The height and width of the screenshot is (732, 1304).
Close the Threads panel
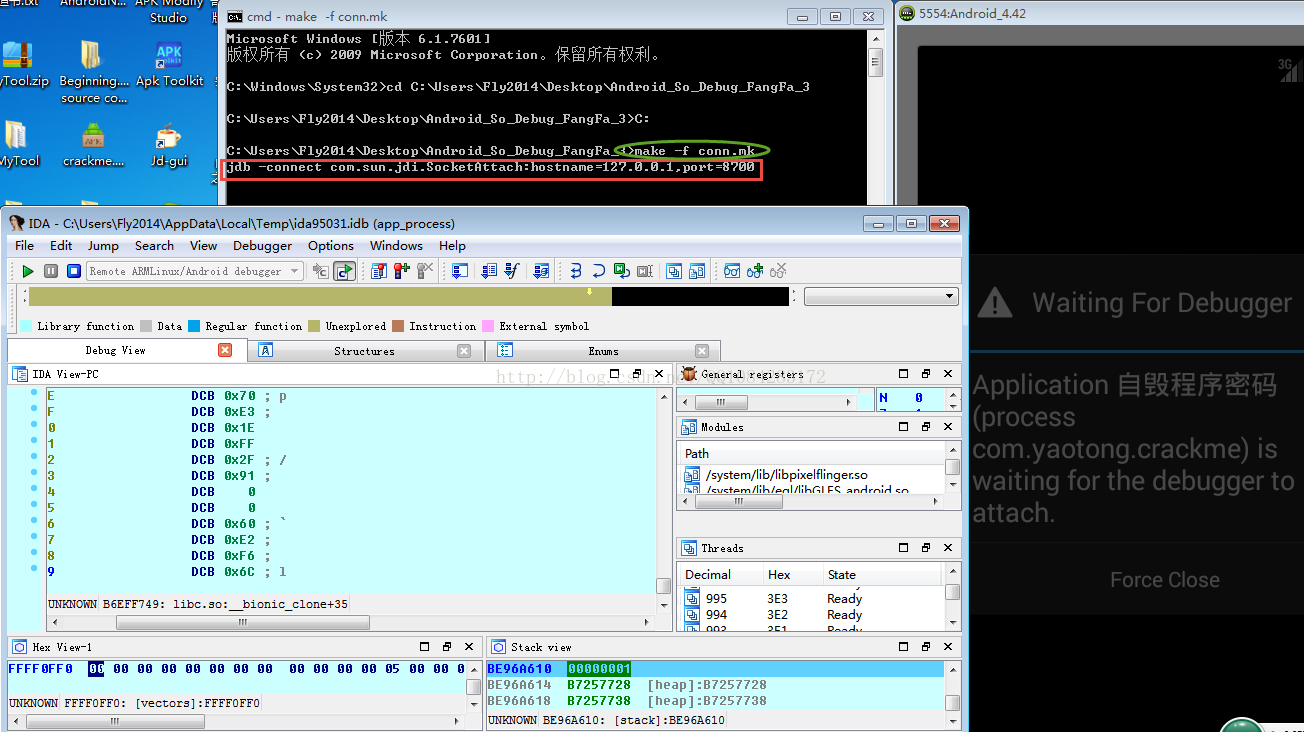point(948,548)
